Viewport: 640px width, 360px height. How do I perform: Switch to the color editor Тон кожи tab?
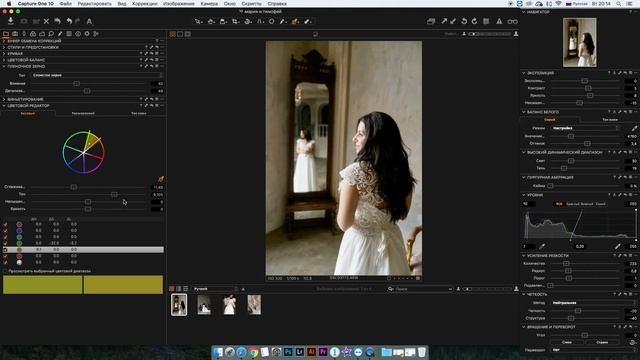[x=139, y=113]
